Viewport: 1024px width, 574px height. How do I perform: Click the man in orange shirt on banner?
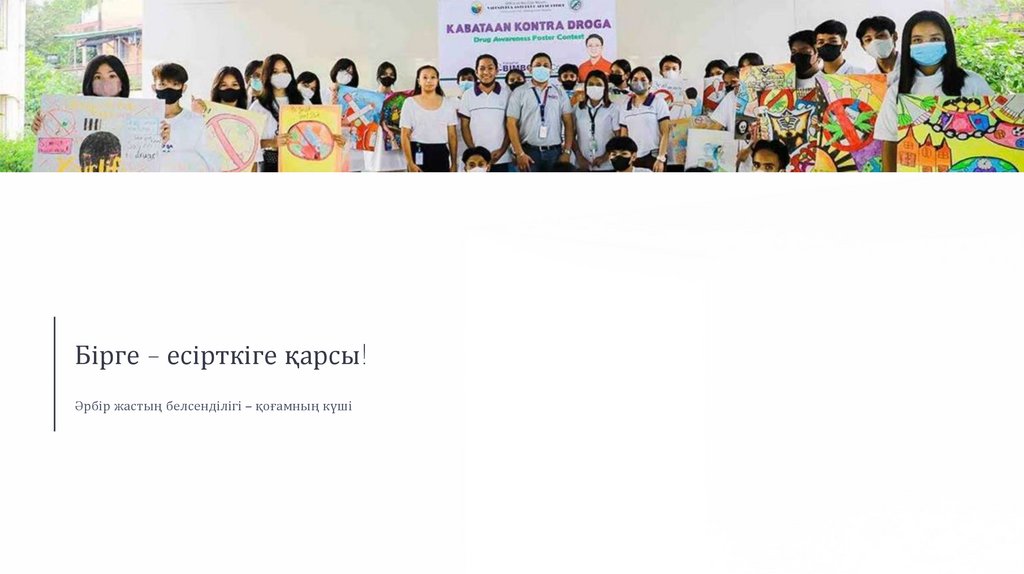(x=595, y=57)
